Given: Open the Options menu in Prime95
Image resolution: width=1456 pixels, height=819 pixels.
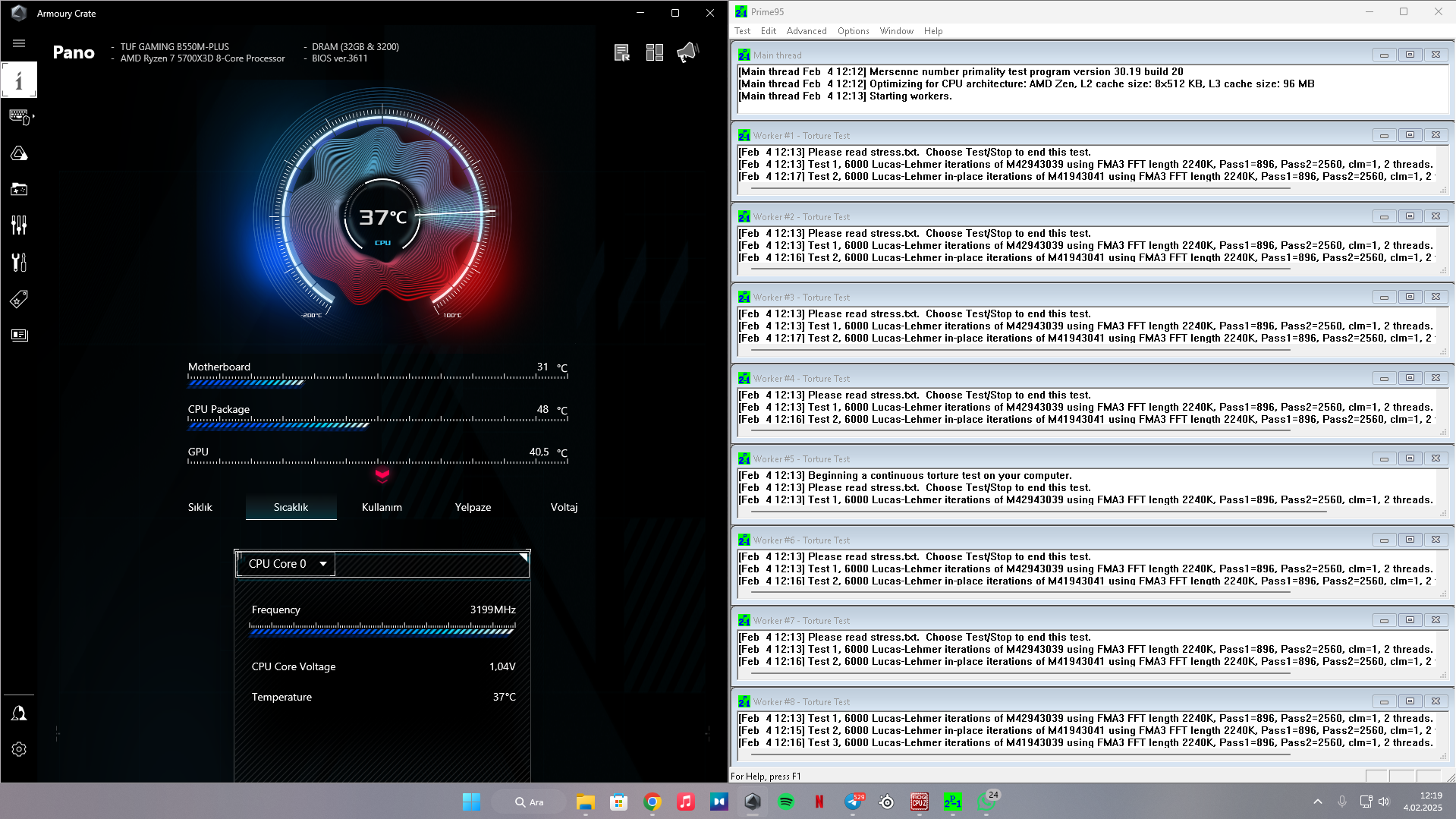Looking at the screenshot, I should [854, 31].
